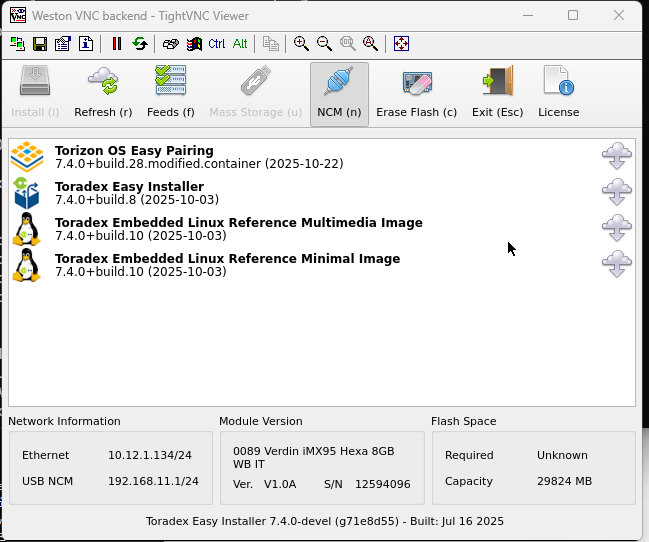Toggle the Alt key toolbar button
The image size is (649, 542).
coord(240,44)
